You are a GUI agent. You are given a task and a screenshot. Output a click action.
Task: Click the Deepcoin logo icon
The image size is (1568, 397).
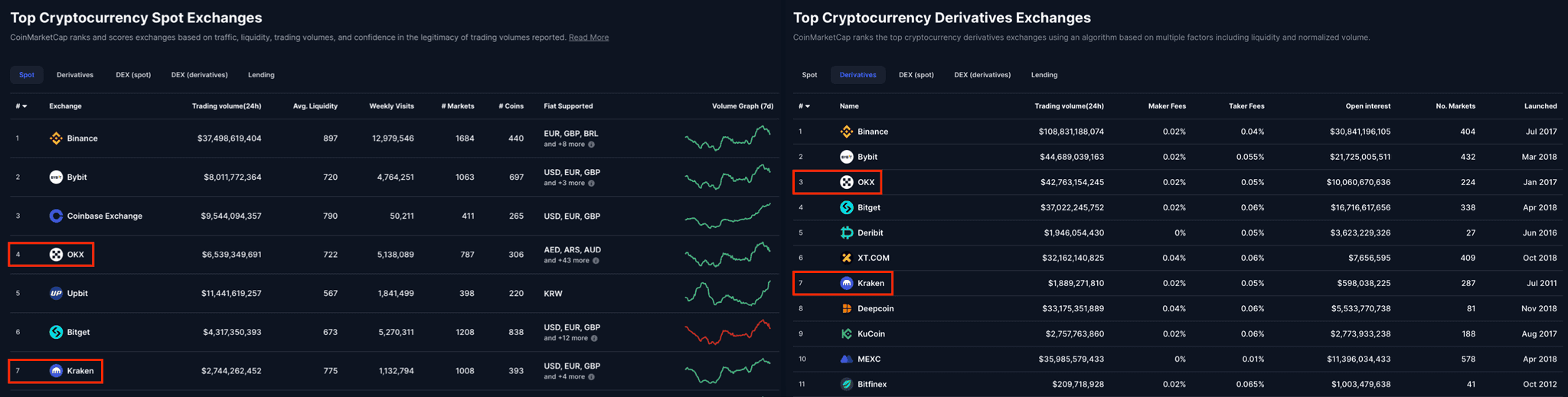coord(846,308)
